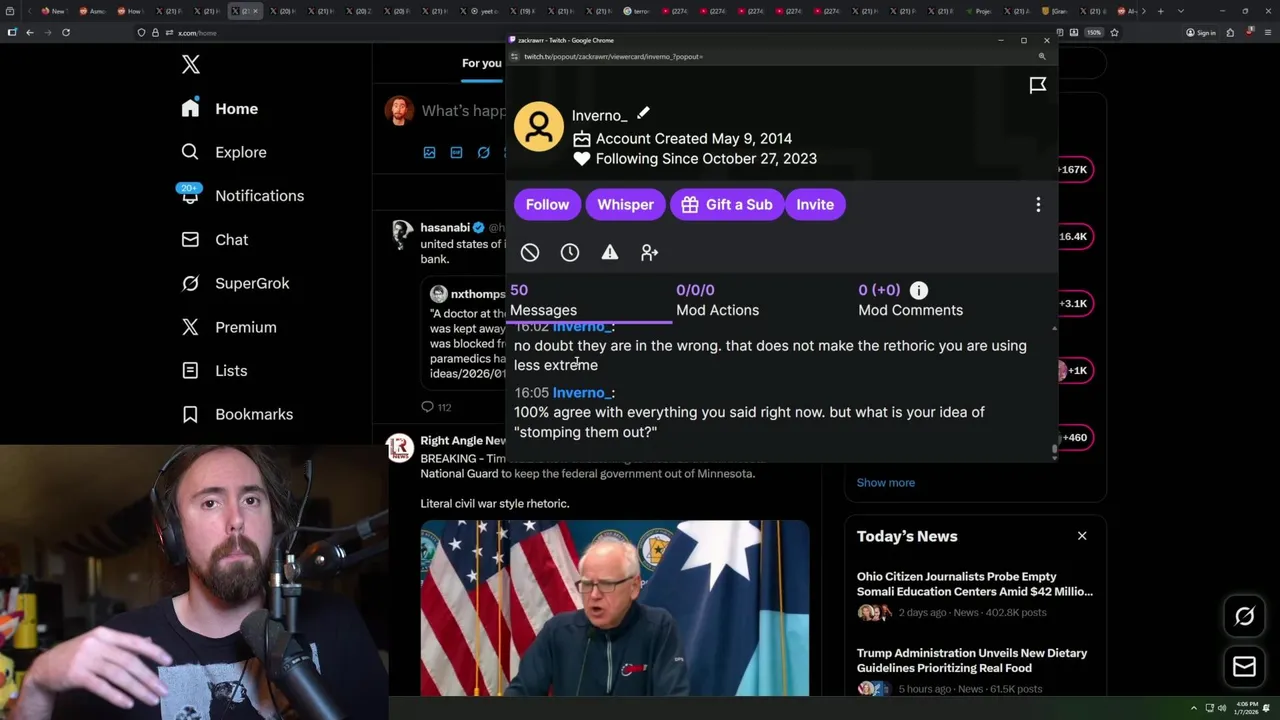This screenshot has height=720, width=1280.
Task: Click the message scrollbar in viewer card
Action: coord(1054,451)
